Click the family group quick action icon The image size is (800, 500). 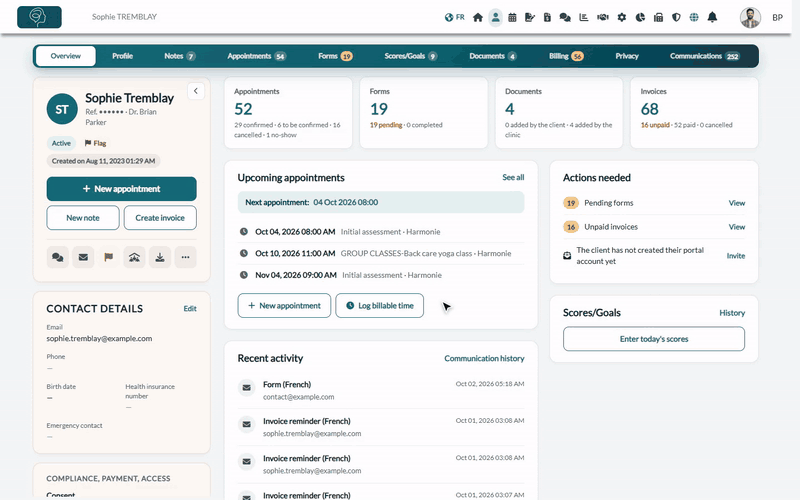click(x=134, y=257)
